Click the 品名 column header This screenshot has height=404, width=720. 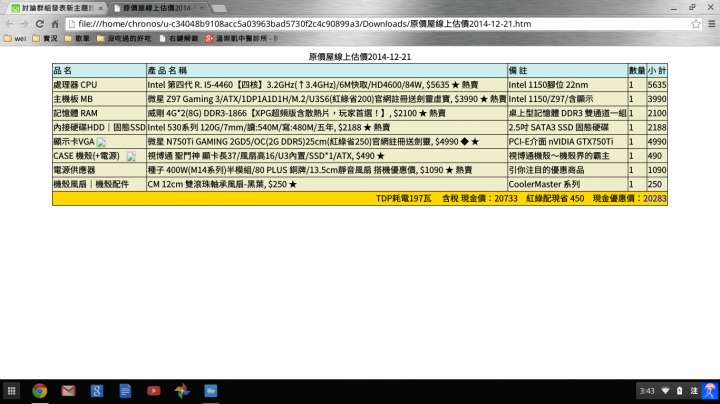[x=99, y=71]
